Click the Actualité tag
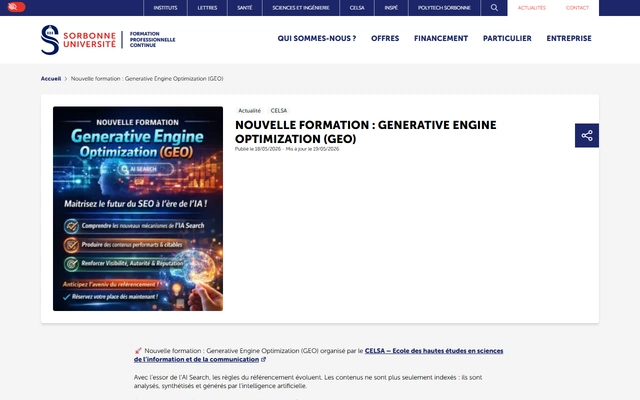The image size is (640, 400). coord(249,111)
